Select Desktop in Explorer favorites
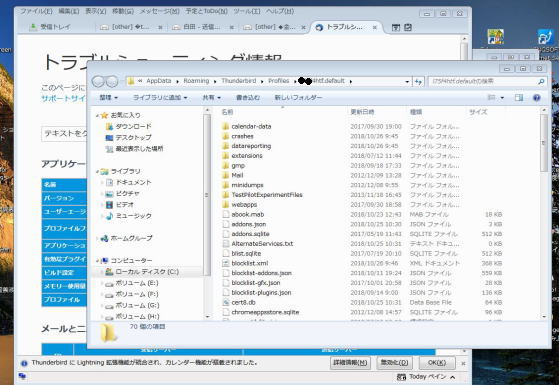This screenshot has width=559, height=385. [133, 137]
